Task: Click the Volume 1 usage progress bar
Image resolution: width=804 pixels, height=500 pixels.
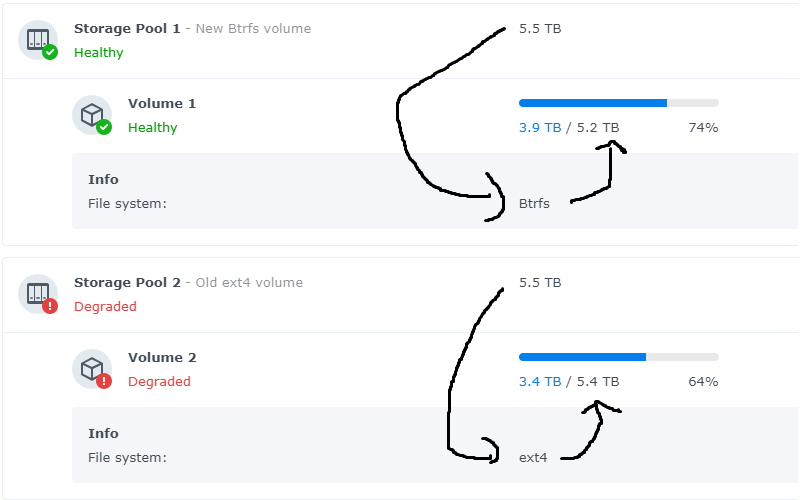Action: 619,103
